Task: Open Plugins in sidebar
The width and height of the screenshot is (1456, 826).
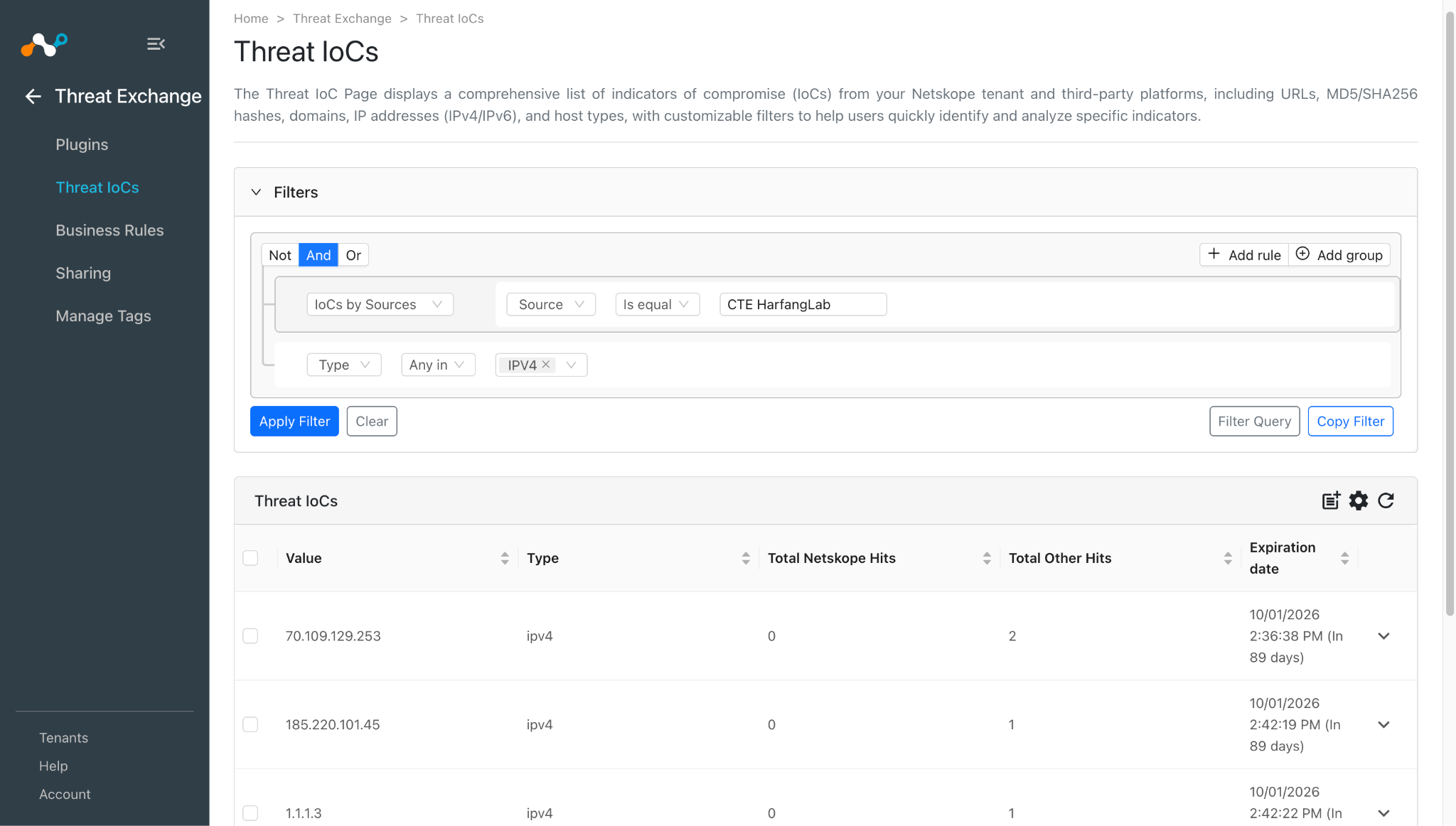Action: [x=82, y=144]
